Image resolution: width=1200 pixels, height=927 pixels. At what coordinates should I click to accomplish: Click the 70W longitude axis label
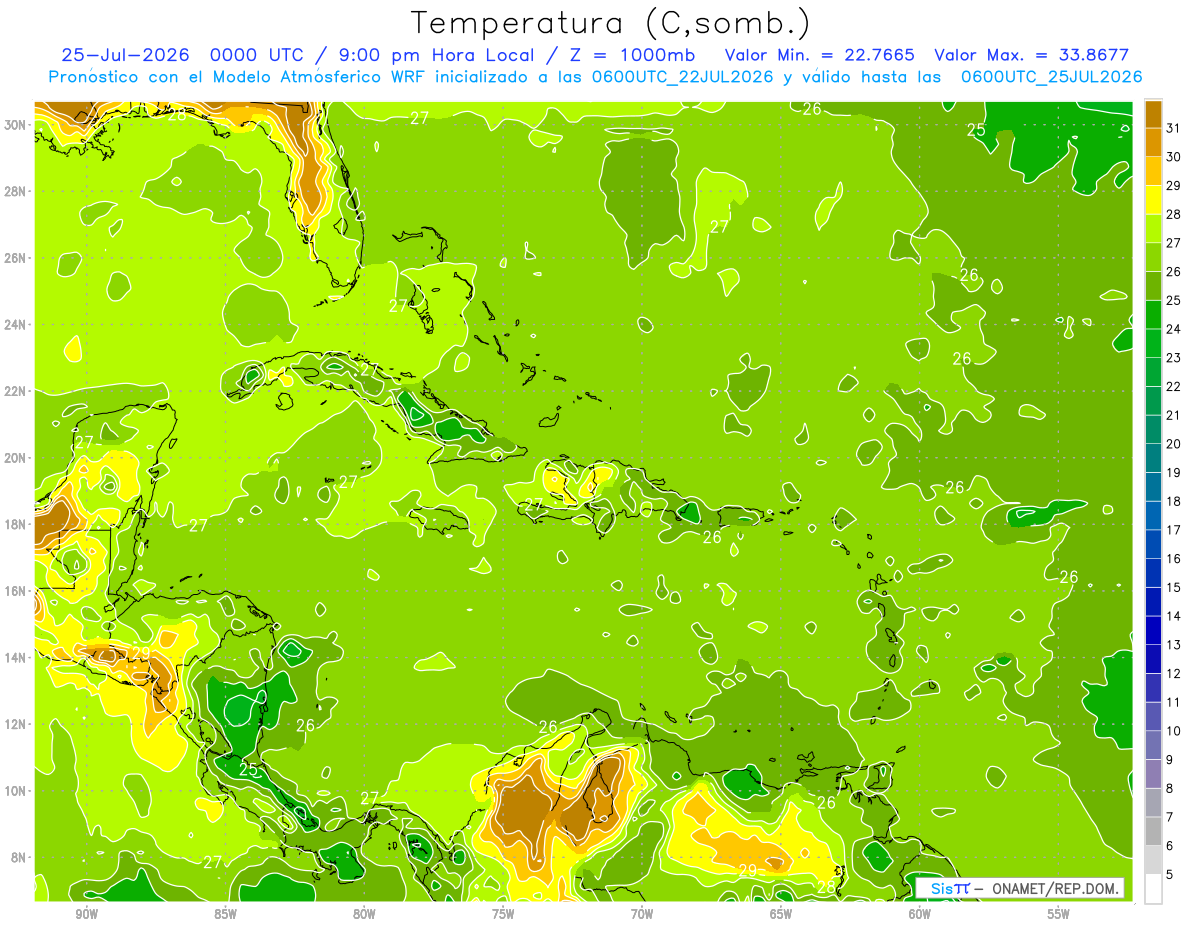(x=642, y=915)
